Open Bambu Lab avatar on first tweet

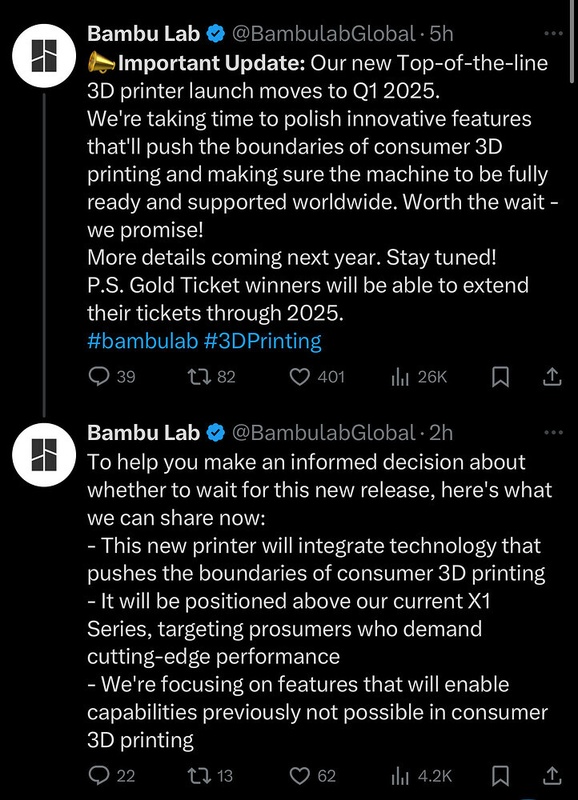(x=44, y=56)
